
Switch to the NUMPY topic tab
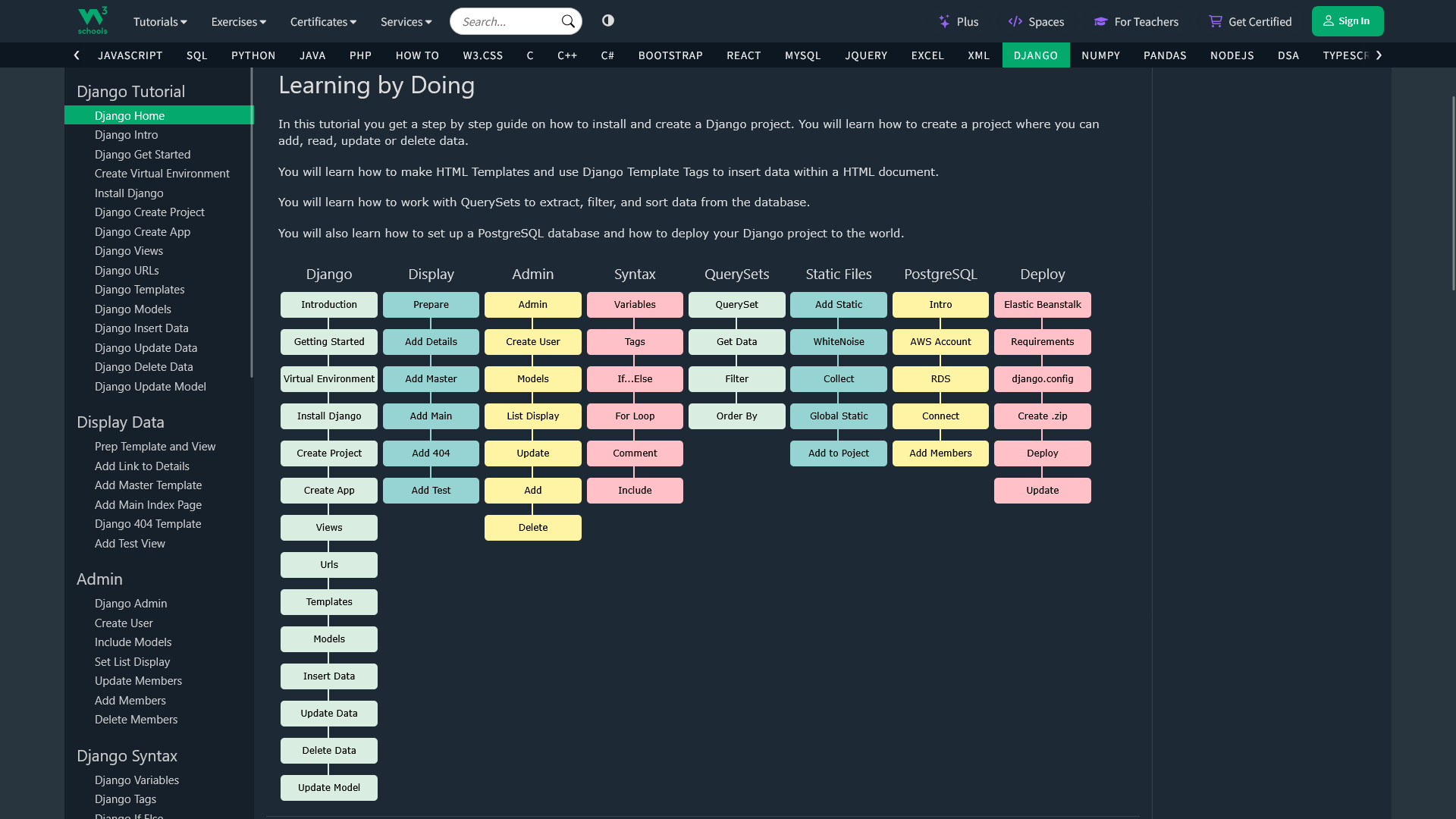(x=1100, y=55)
